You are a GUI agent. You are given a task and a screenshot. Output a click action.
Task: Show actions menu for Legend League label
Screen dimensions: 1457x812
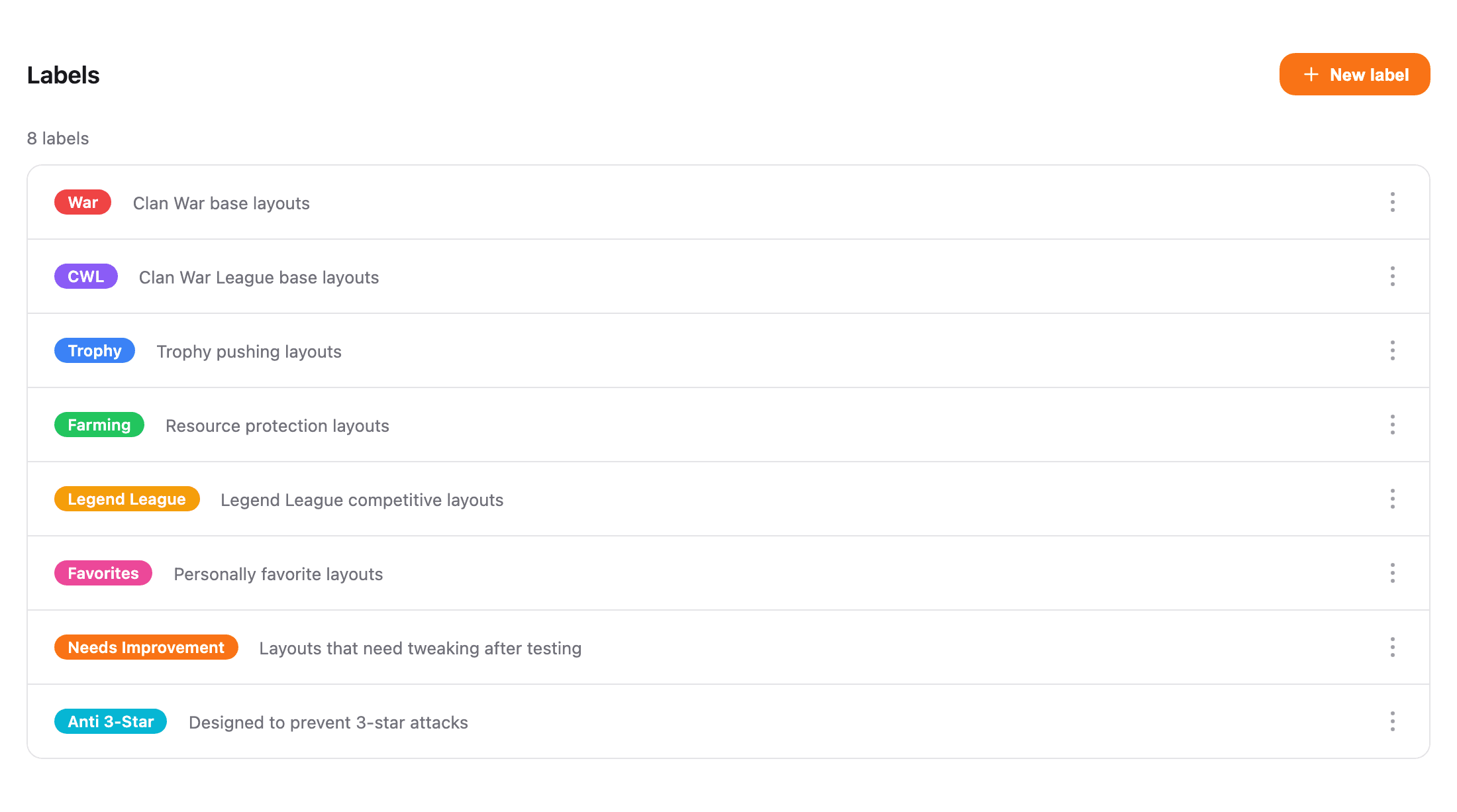(1392, 499)
